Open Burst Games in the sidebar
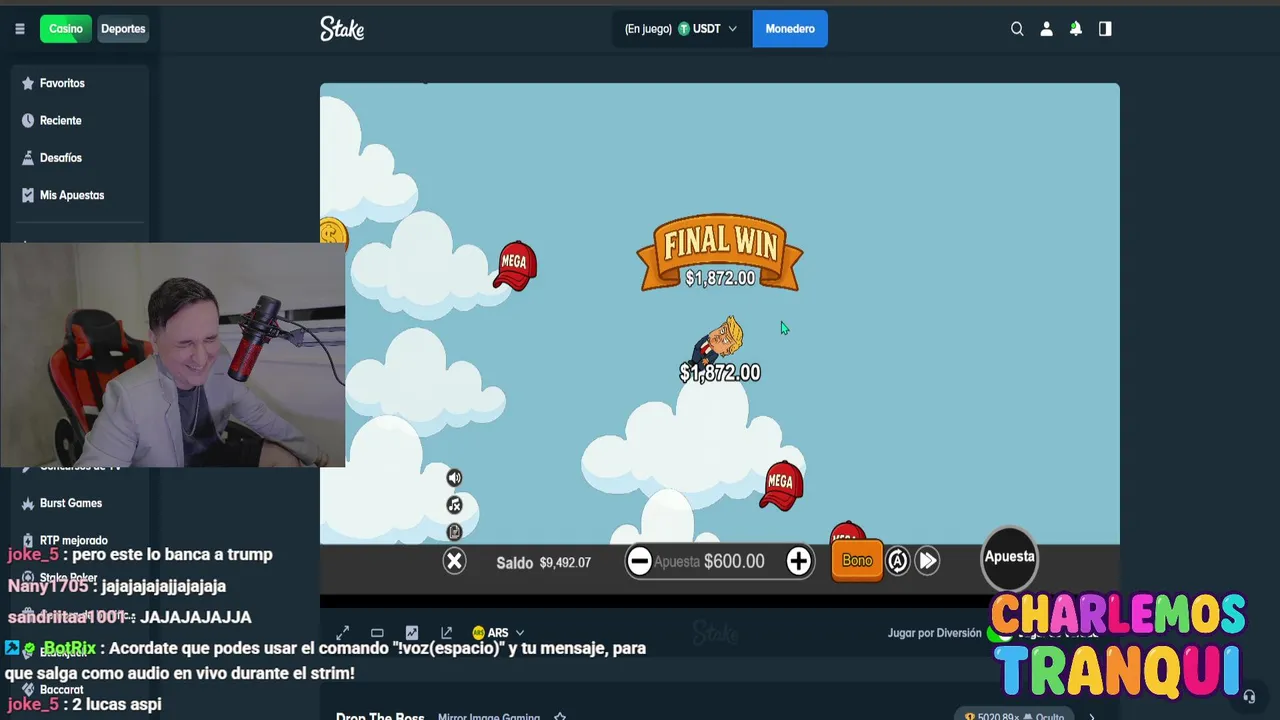This screenshot has height=720, width=1280. 80,503
